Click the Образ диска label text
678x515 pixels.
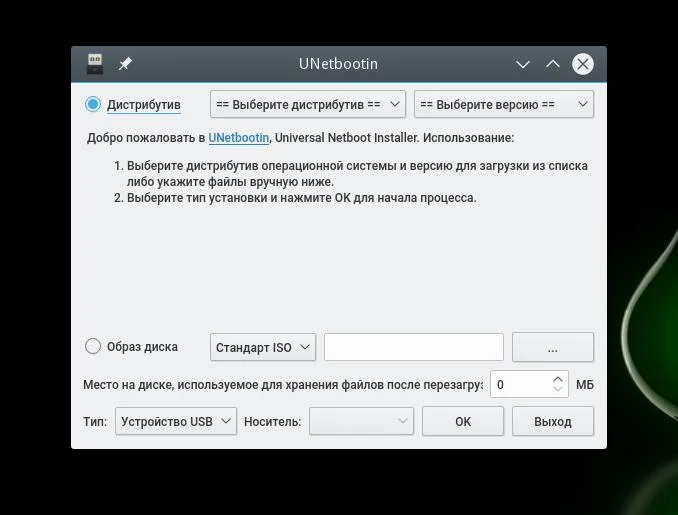pos(142,347)
